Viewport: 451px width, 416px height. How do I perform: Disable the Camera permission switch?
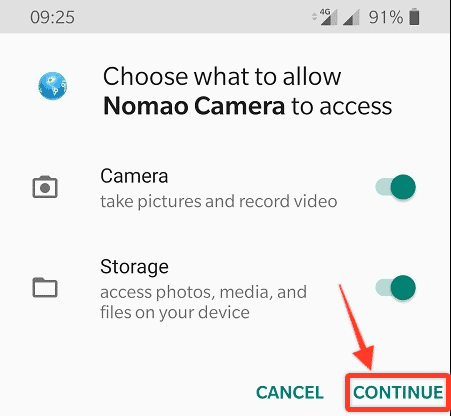(x=396, y=187)
